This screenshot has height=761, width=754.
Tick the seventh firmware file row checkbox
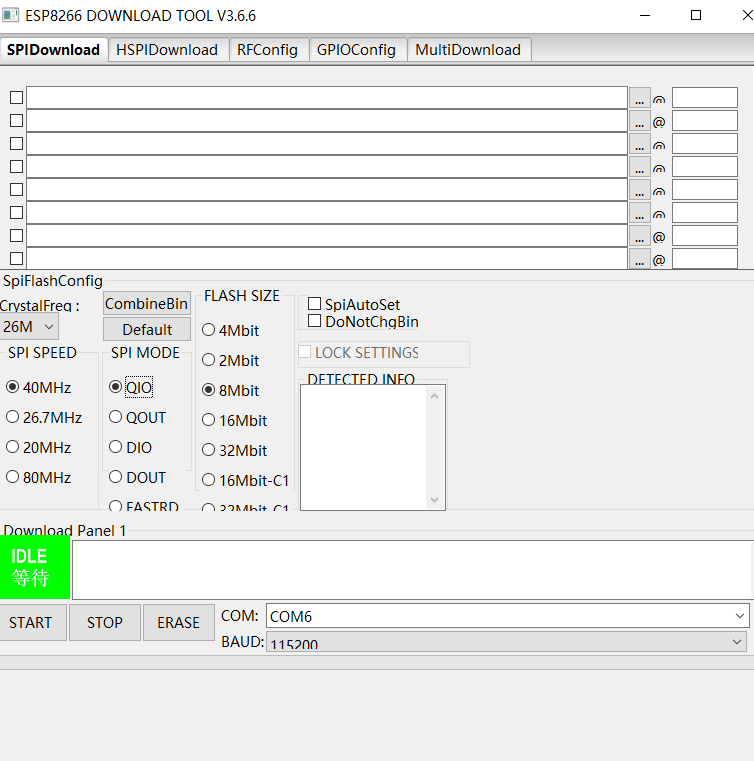click(x=16, y=235)
